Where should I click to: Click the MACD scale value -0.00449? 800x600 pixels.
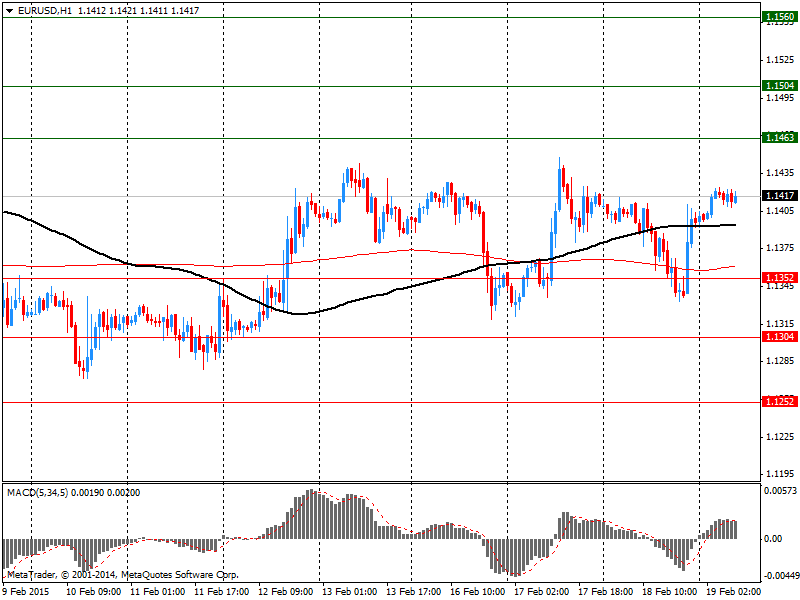[x=780, y=576]
